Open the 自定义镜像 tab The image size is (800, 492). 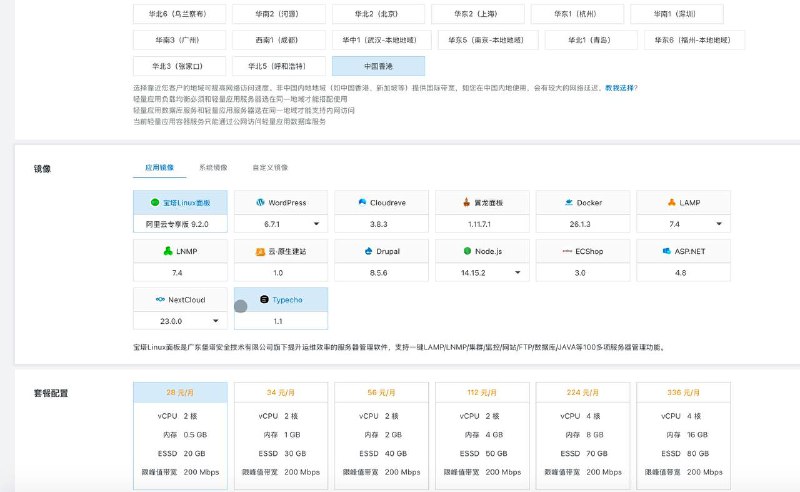(270, 167)
